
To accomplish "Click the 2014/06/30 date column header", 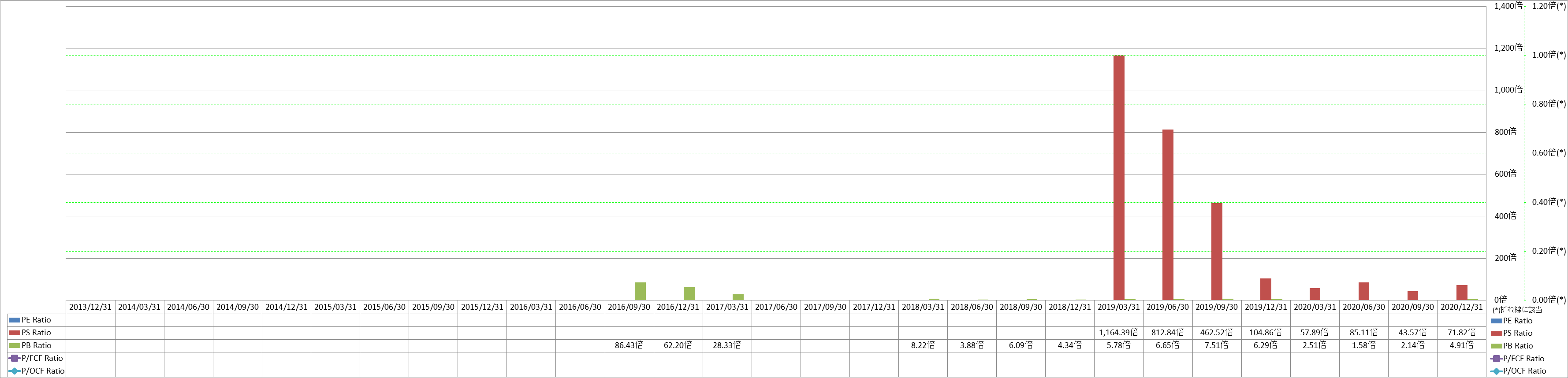I will coord(188,307).
